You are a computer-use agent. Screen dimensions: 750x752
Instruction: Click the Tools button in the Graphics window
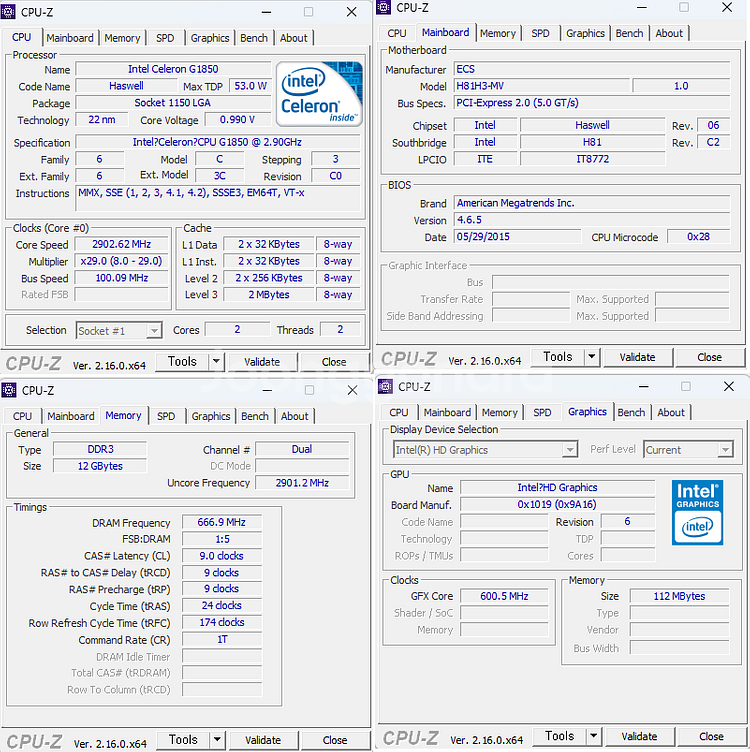[x=560, y=736]
